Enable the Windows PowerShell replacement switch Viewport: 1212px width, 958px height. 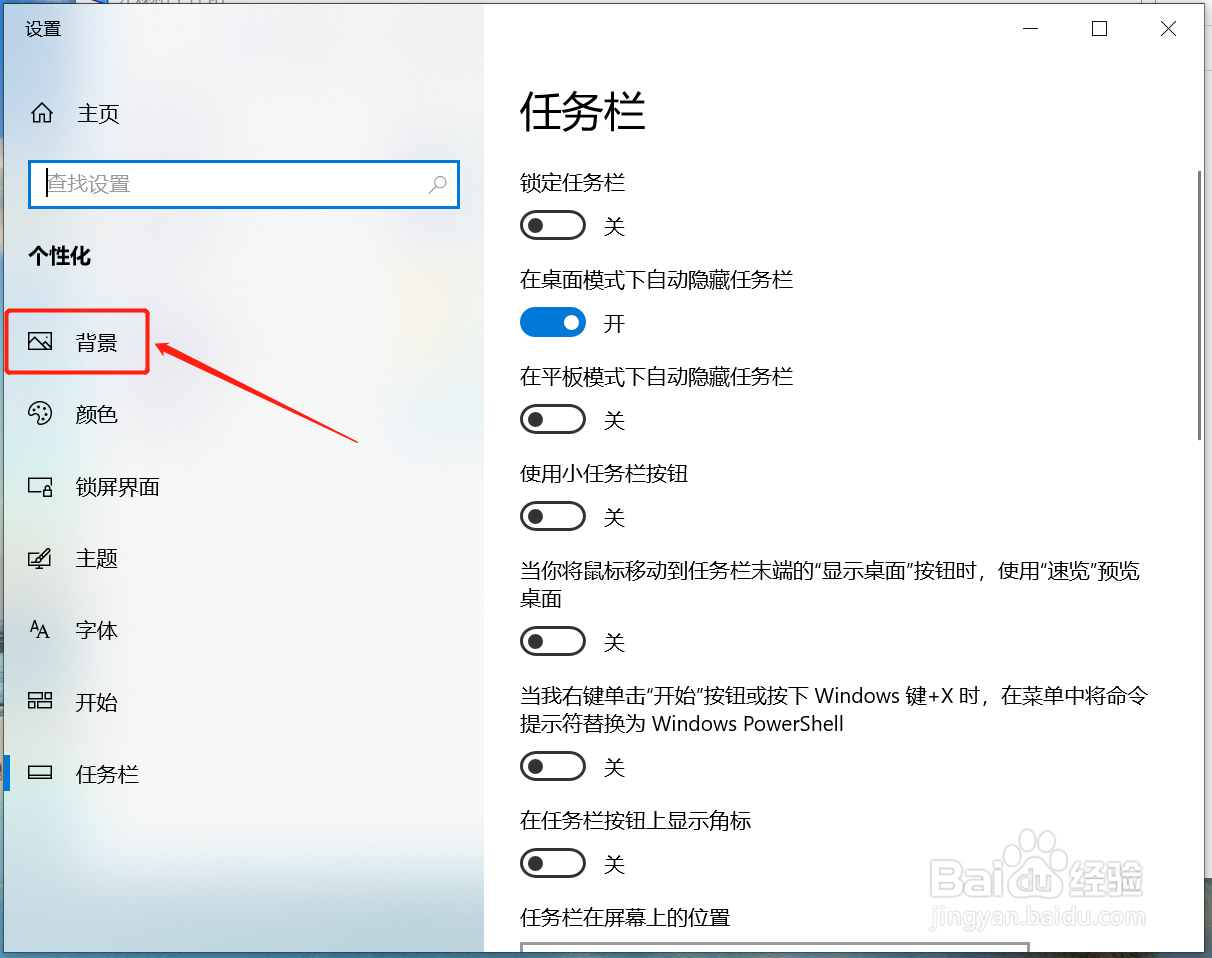click(552, 767)
